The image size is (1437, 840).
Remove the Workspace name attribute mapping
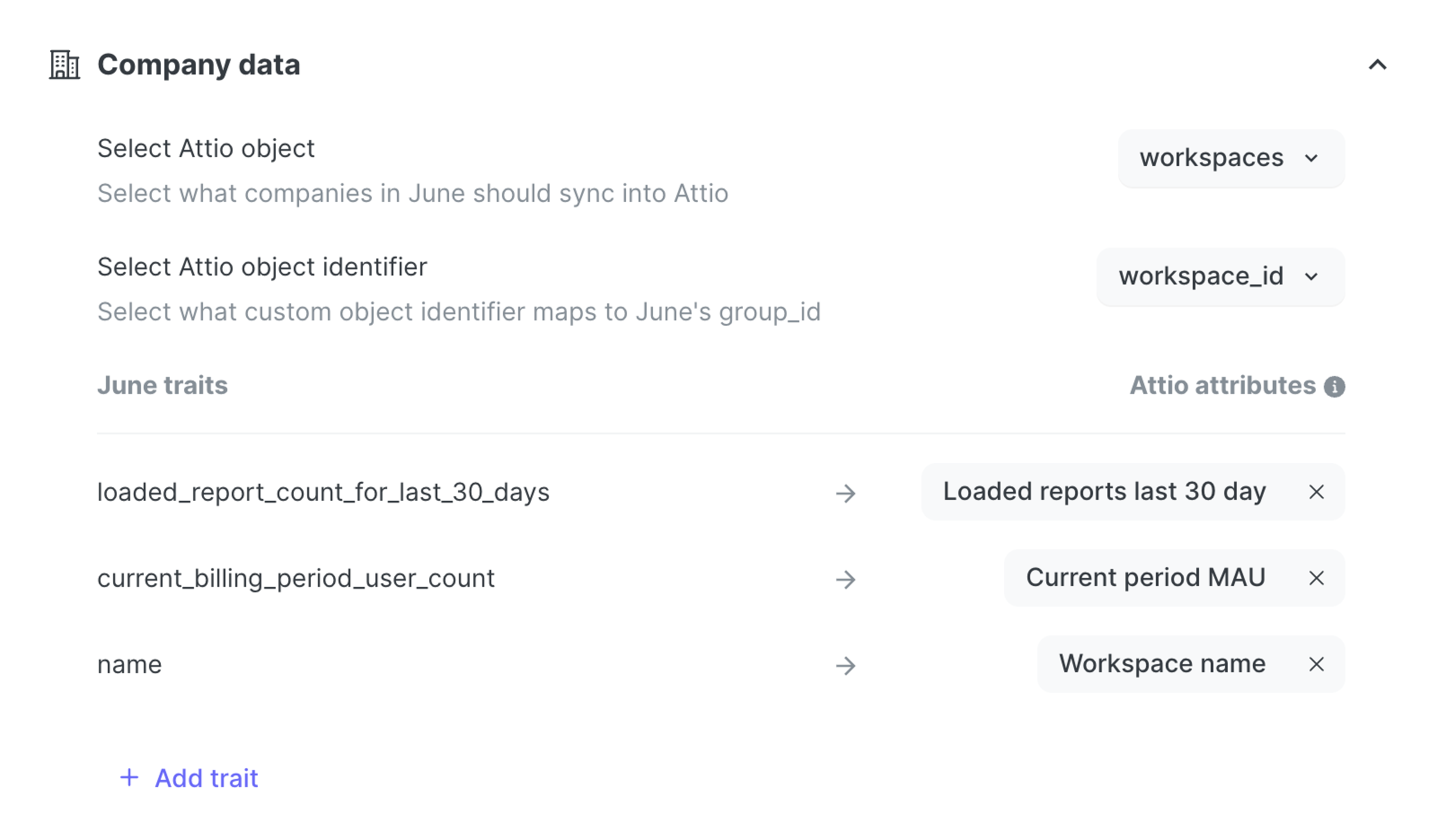point(1315,664)
